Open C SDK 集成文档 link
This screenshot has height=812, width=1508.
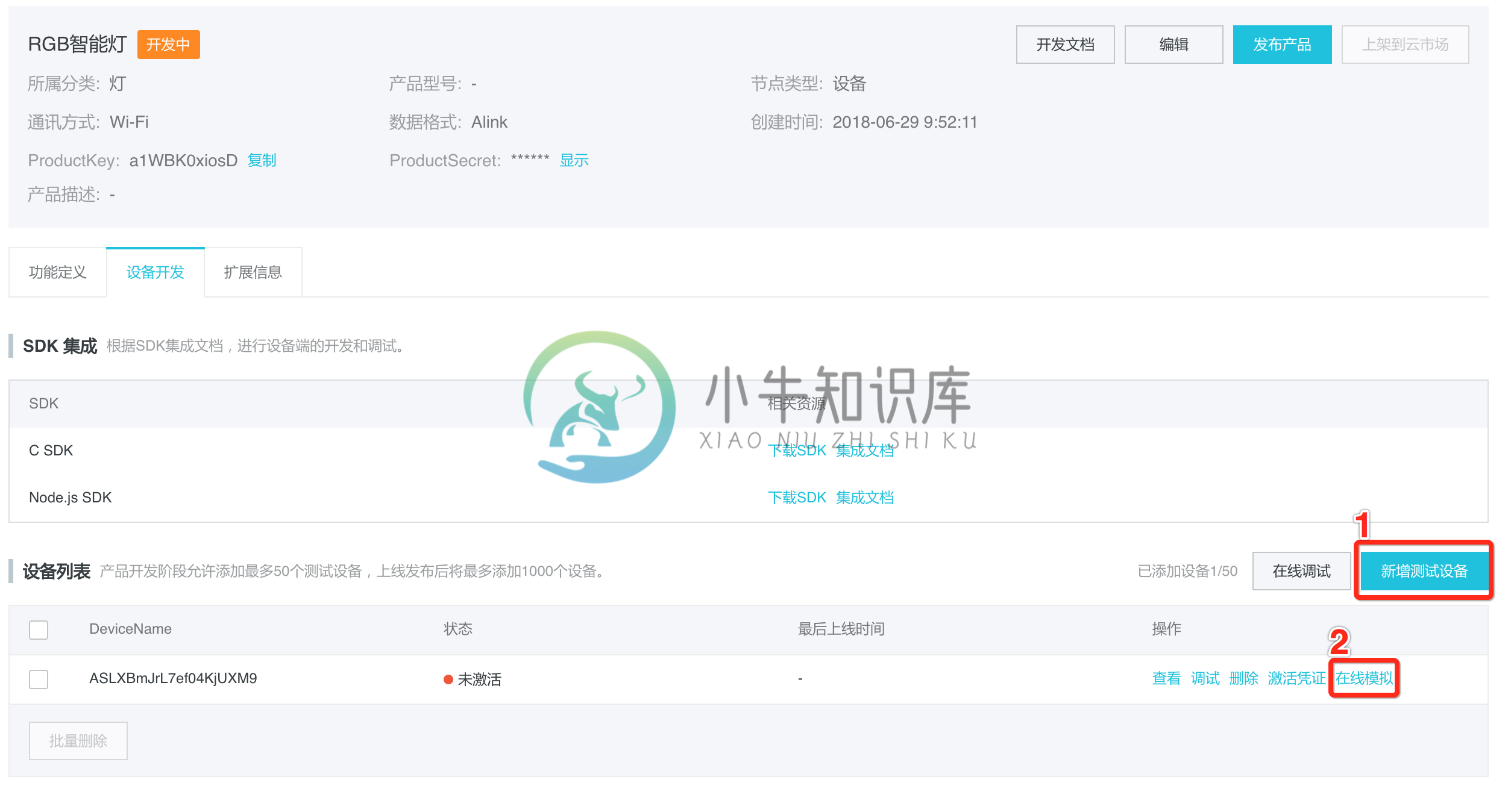(864, 451)
